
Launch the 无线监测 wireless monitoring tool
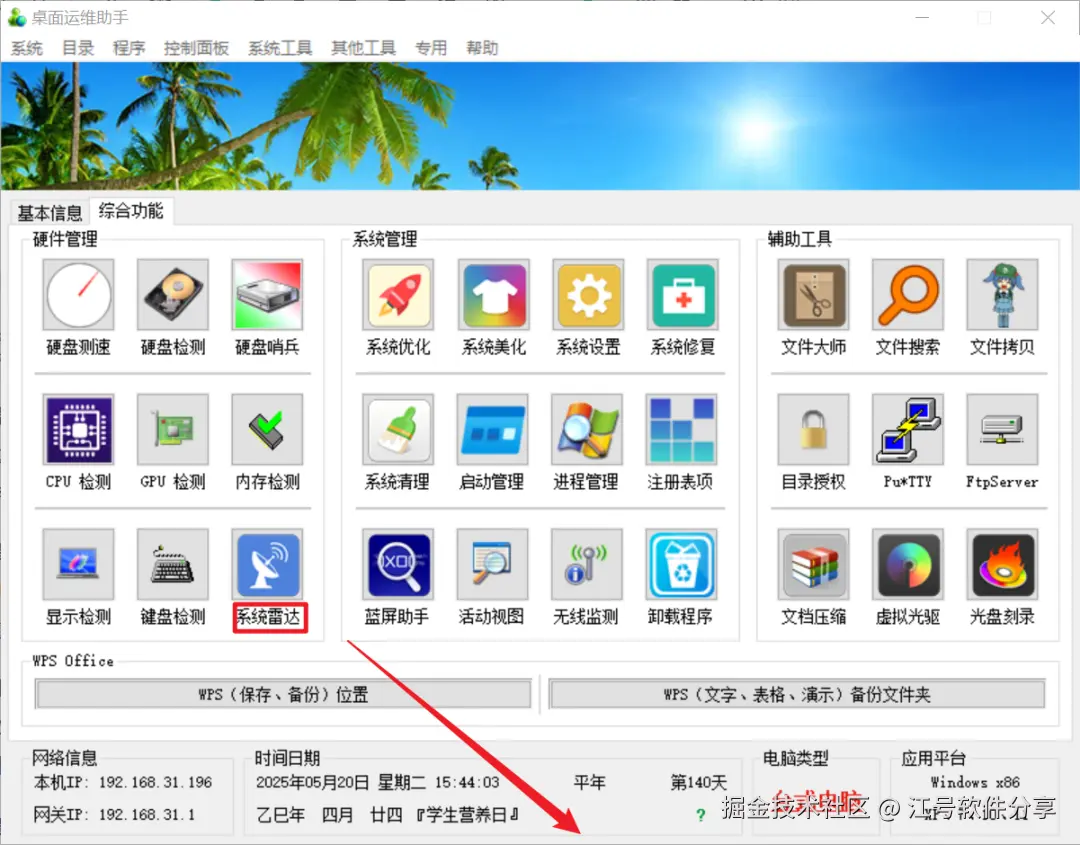pyautogui.click(x=587, y=563)
